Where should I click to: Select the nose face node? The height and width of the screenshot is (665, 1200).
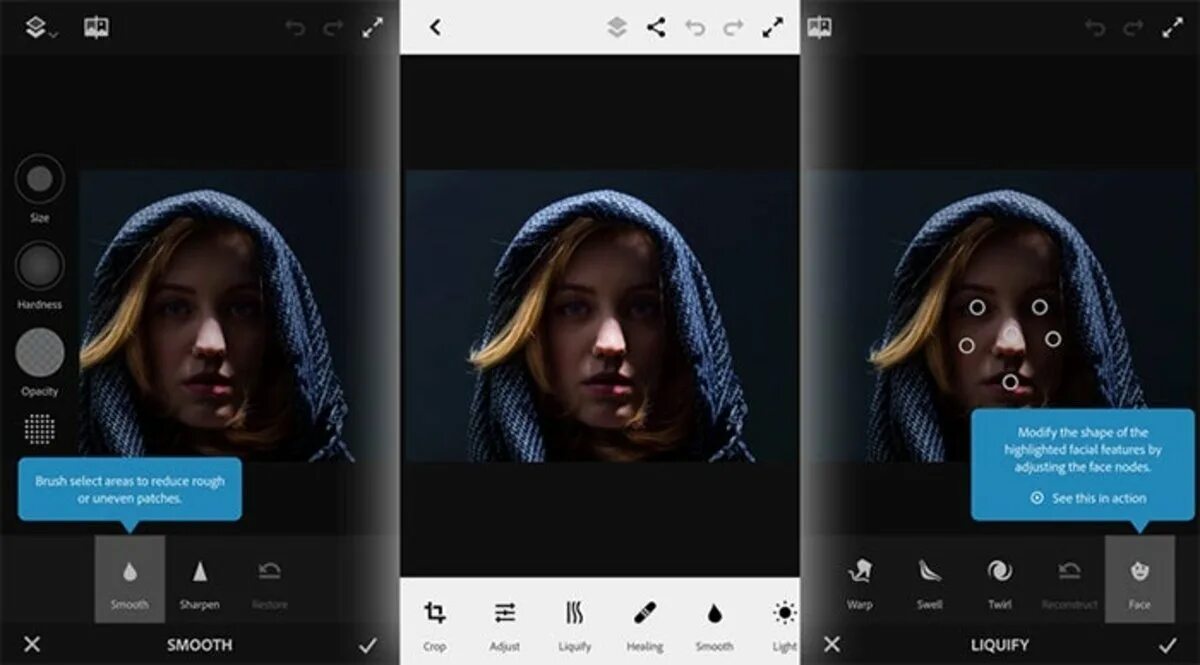pyautogui.click(x=1011, y=333)
